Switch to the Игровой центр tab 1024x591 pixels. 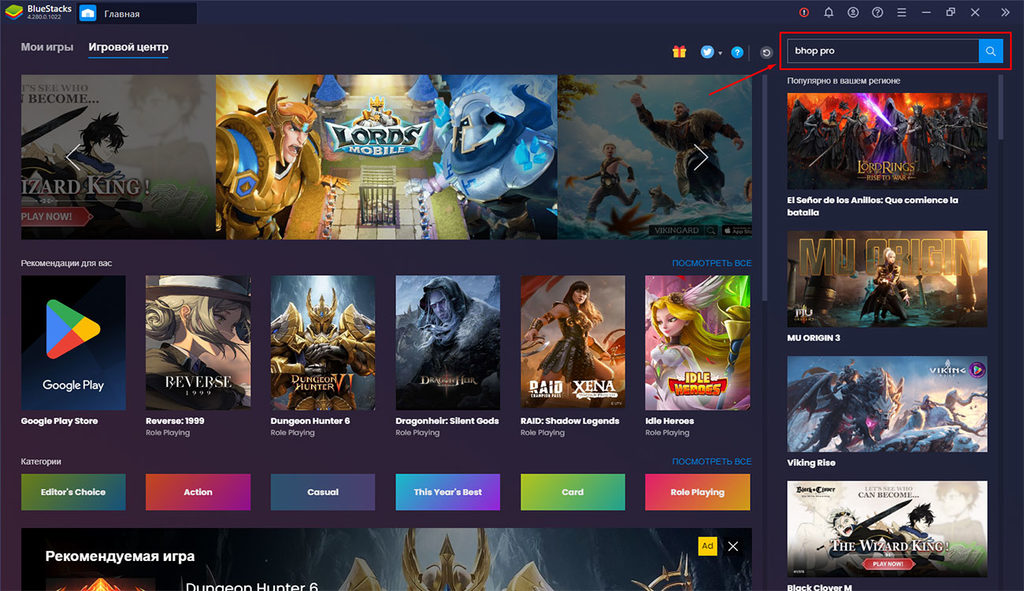pyautogui.click(x=128, y=47)
